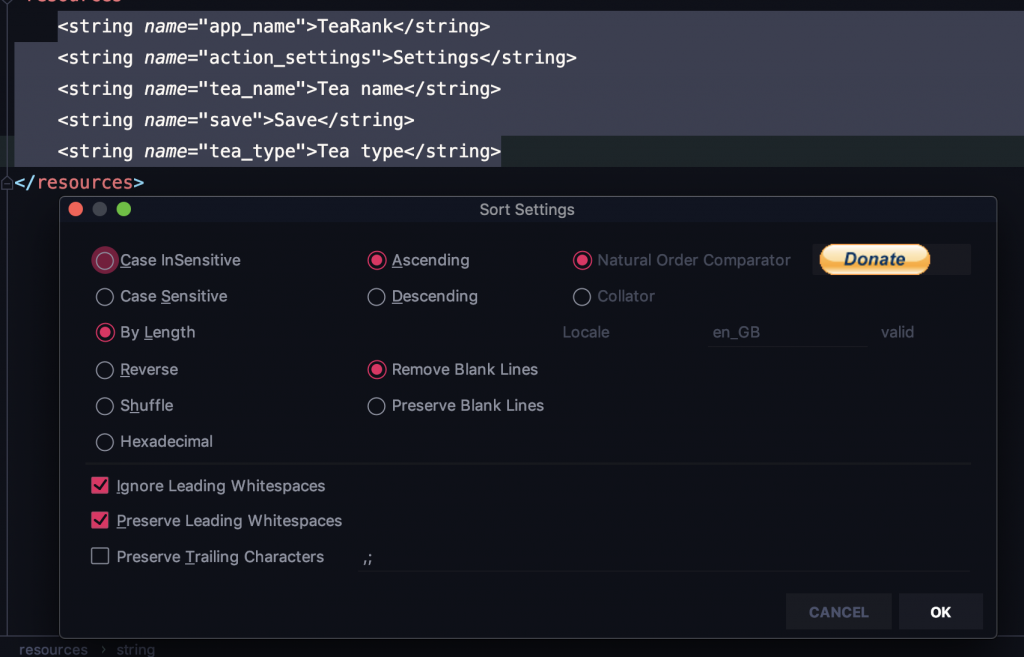
Task: Enable Preserve Trailing Characters checkbox
Action: pyautogui.click(x=100, y=557)
